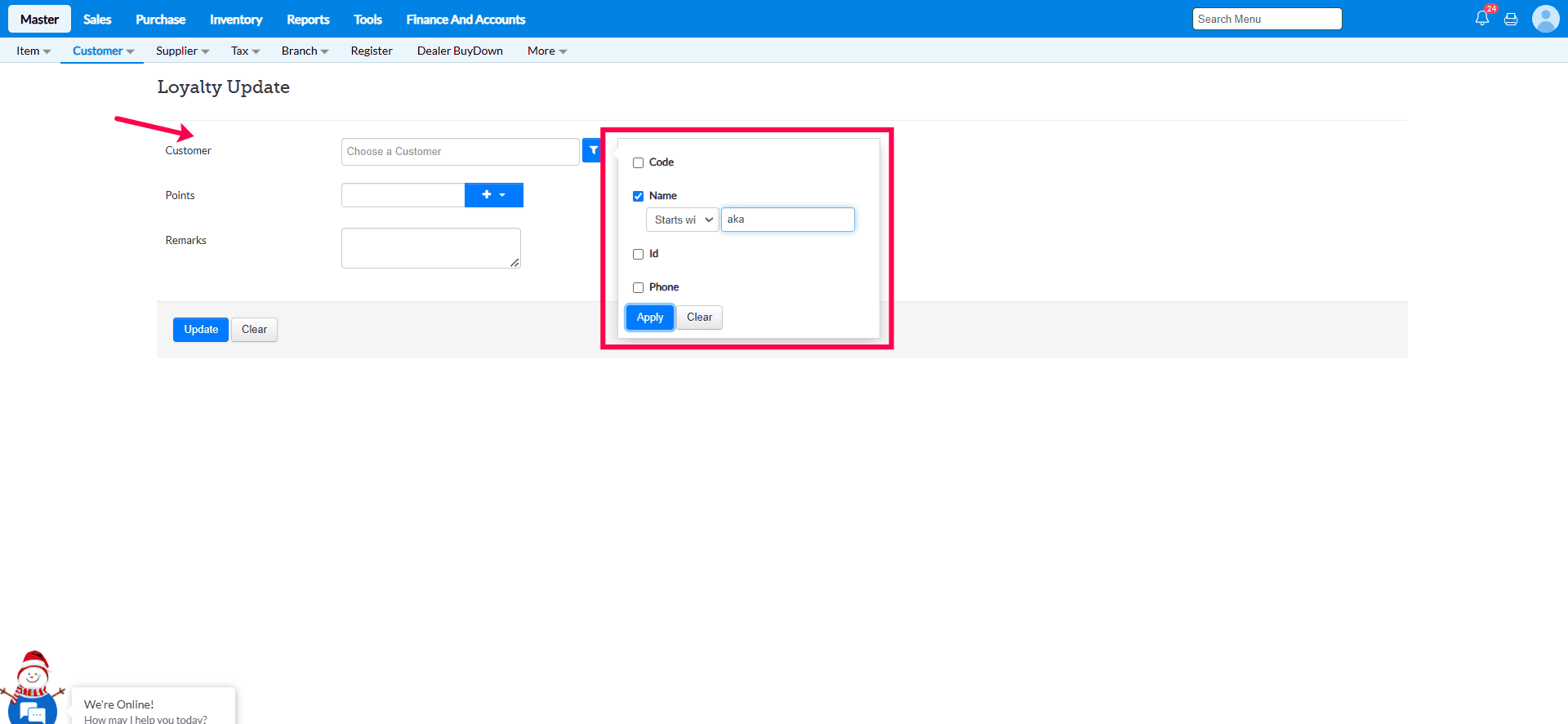Open the Purchase menu

[x=160, y=19]
